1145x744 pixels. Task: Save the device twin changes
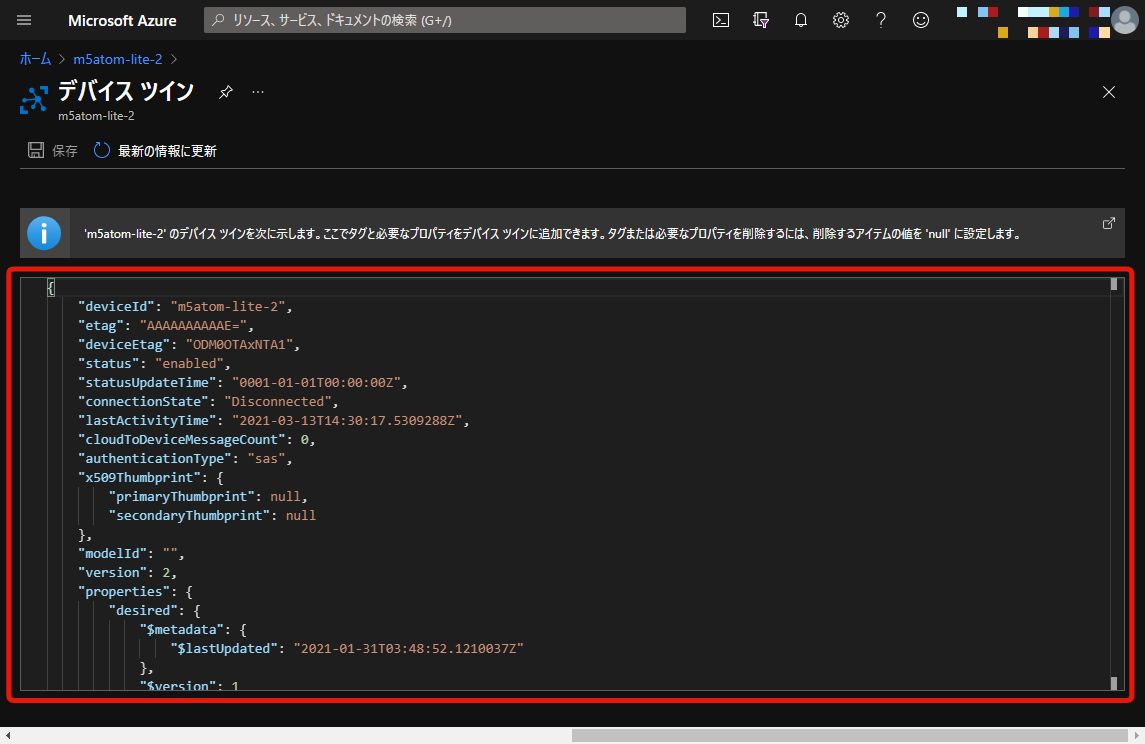[x=53, y=150]
